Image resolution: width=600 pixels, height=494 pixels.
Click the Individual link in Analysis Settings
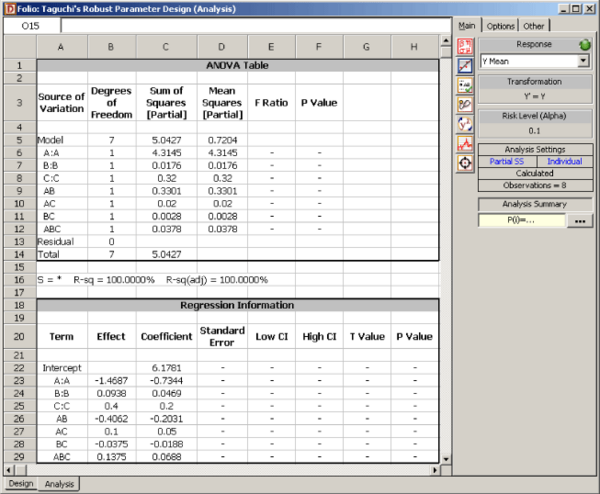click(564, 161)
